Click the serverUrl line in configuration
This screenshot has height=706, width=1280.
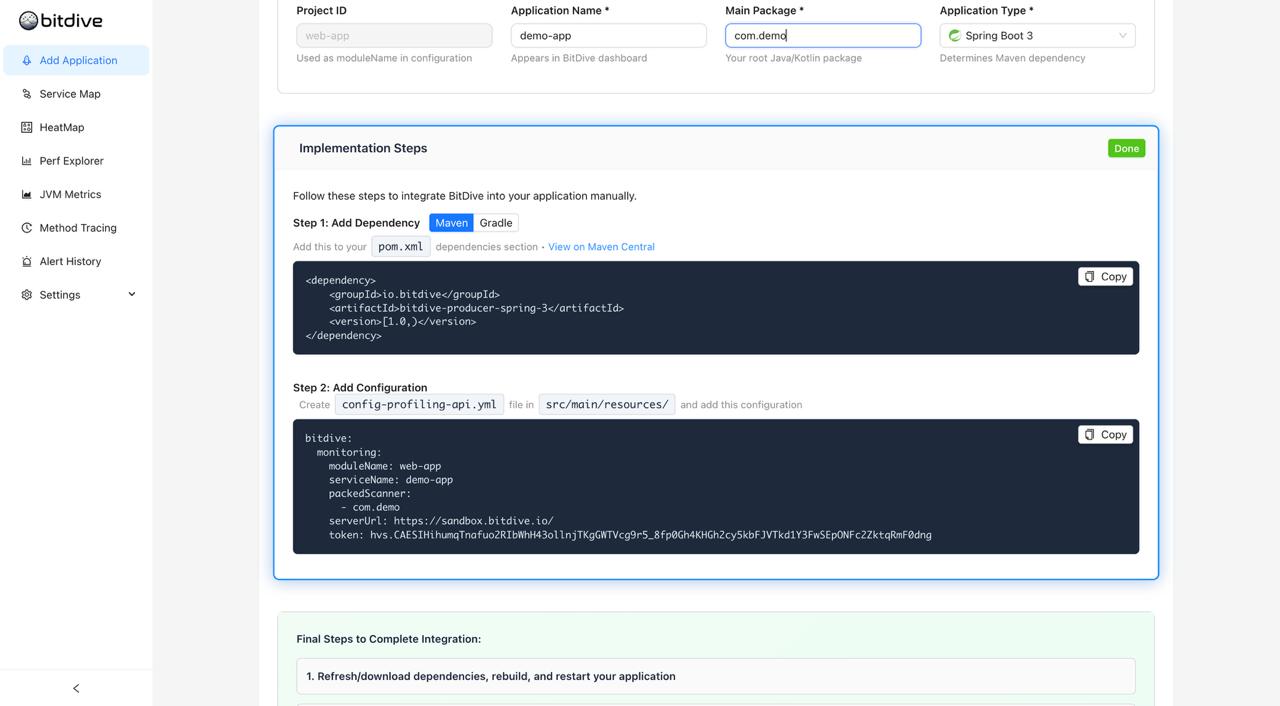441,521
